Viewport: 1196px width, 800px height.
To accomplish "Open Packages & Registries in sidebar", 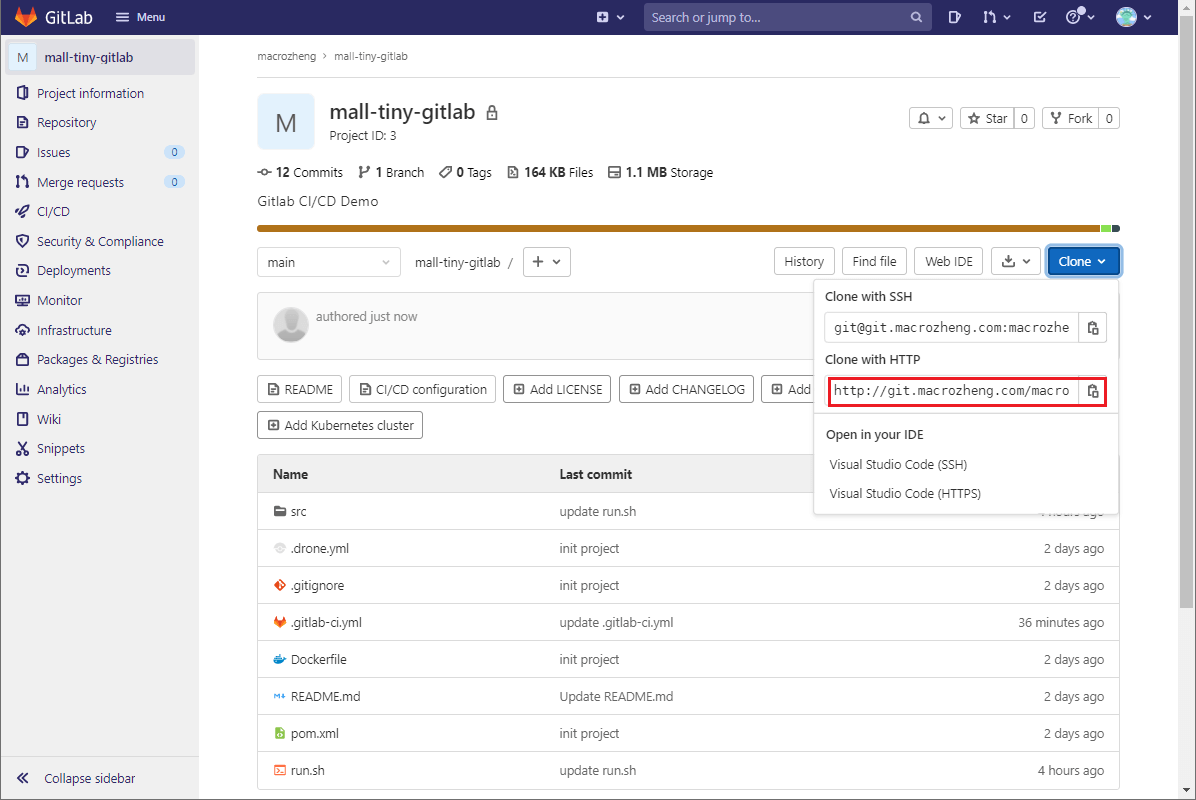I will [100, 359].
